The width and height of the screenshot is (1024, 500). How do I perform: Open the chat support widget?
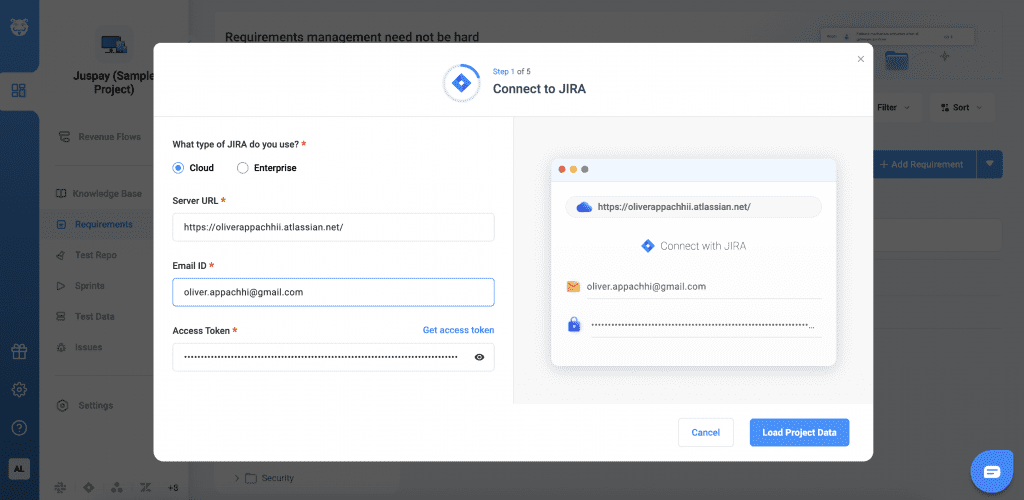pos(991,472)
